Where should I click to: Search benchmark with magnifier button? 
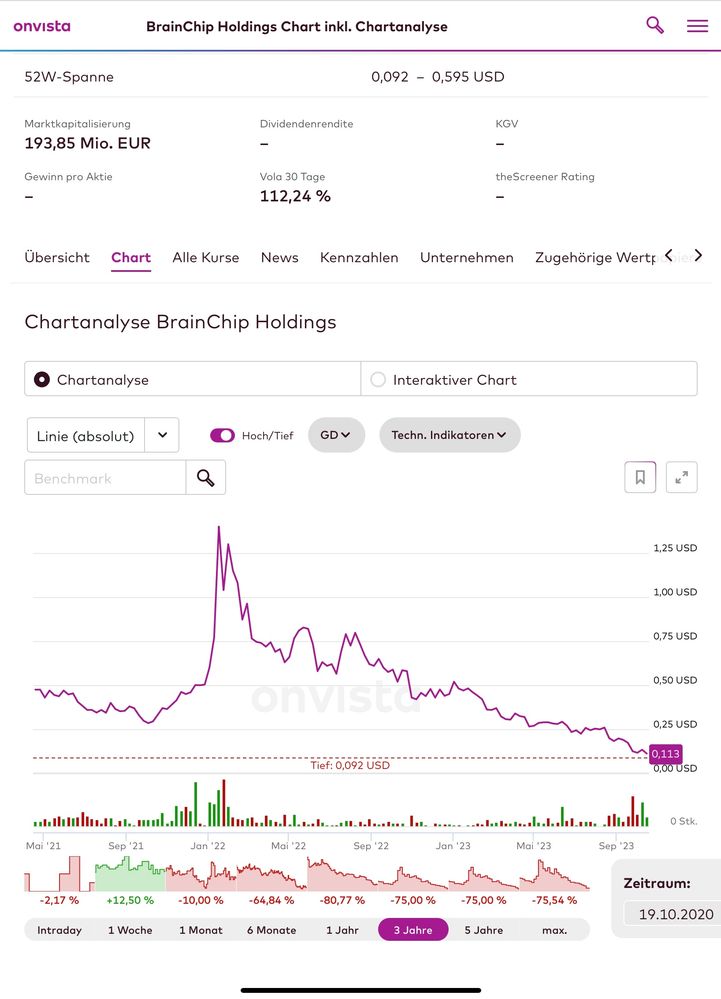point(206,478)
